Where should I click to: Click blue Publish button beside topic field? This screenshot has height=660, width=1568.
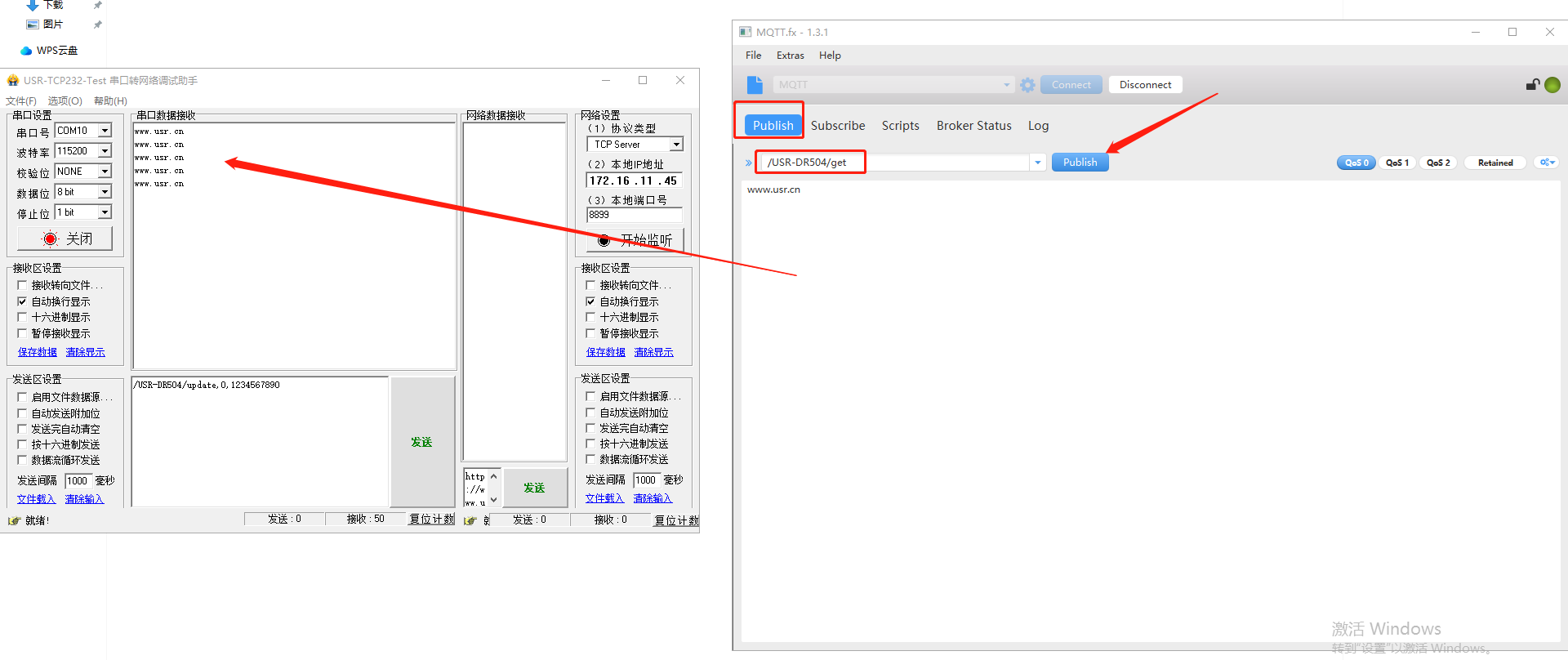[x=1080, y=163]
